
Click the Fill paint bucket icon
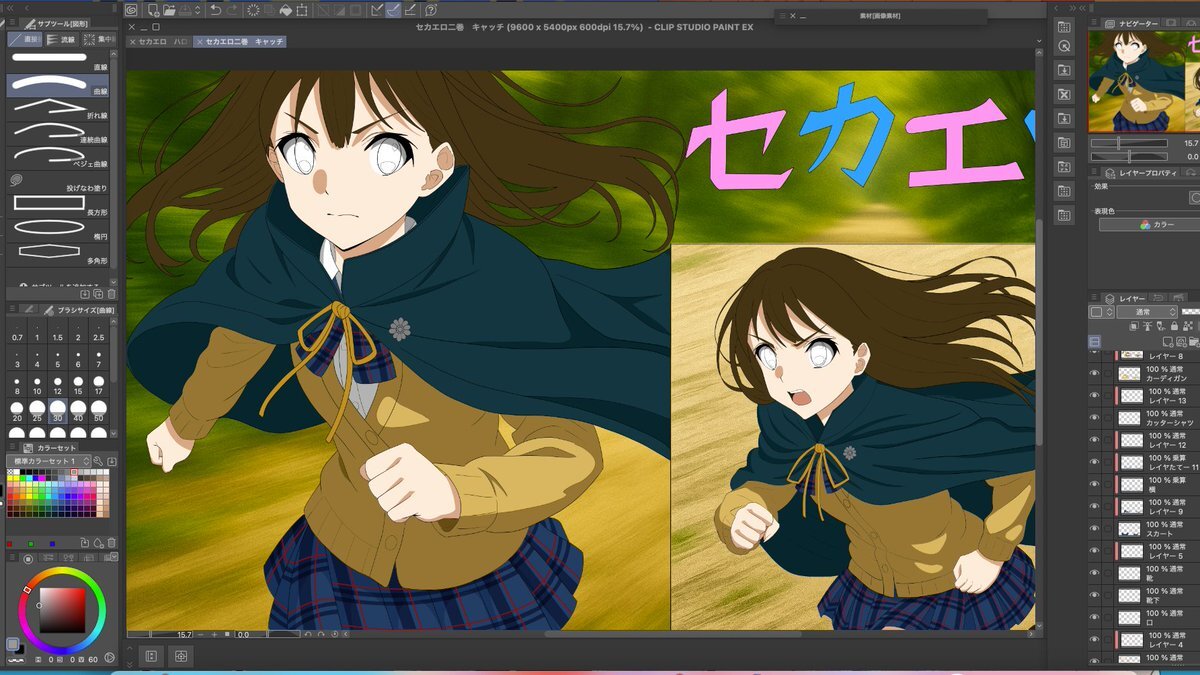(285, 10)
